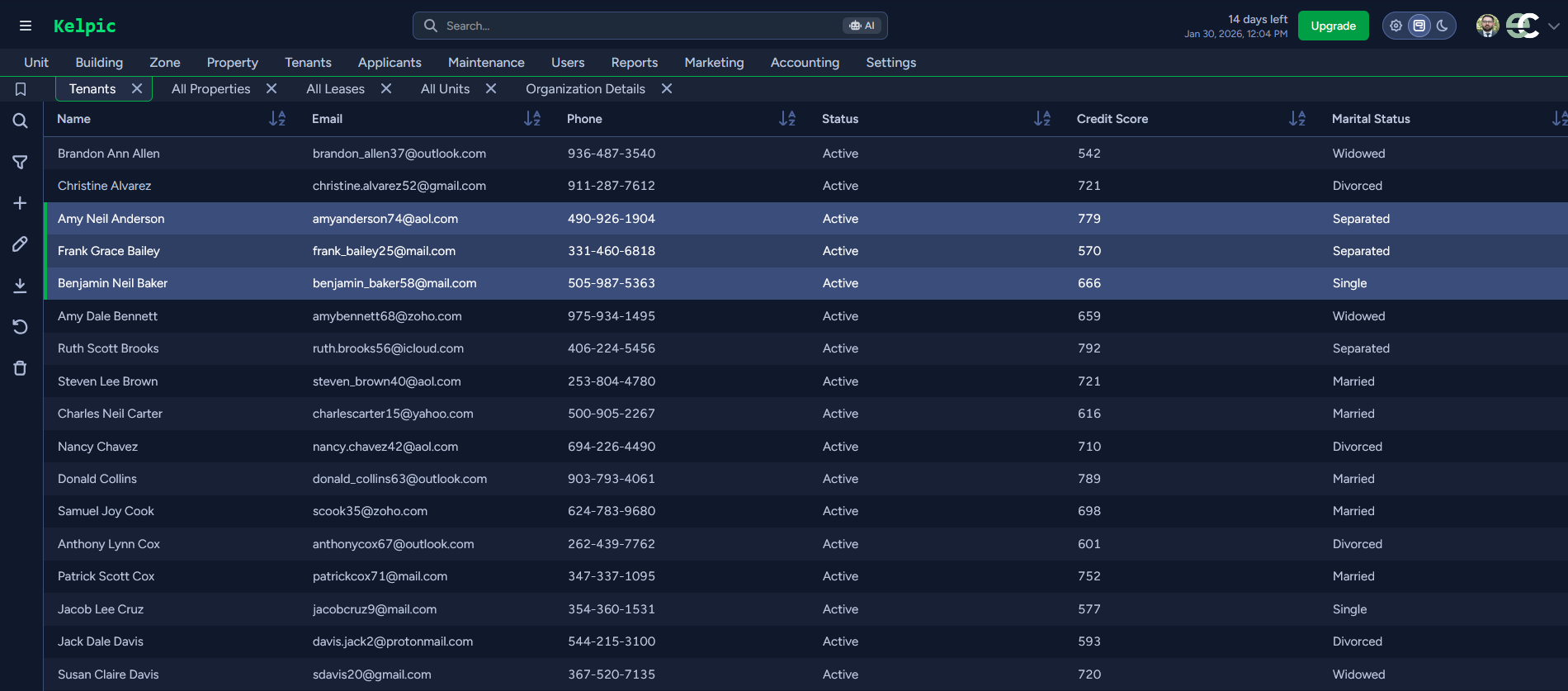Switch to the All Properties tab
The image size is (1568, 691).
(210, 89)
